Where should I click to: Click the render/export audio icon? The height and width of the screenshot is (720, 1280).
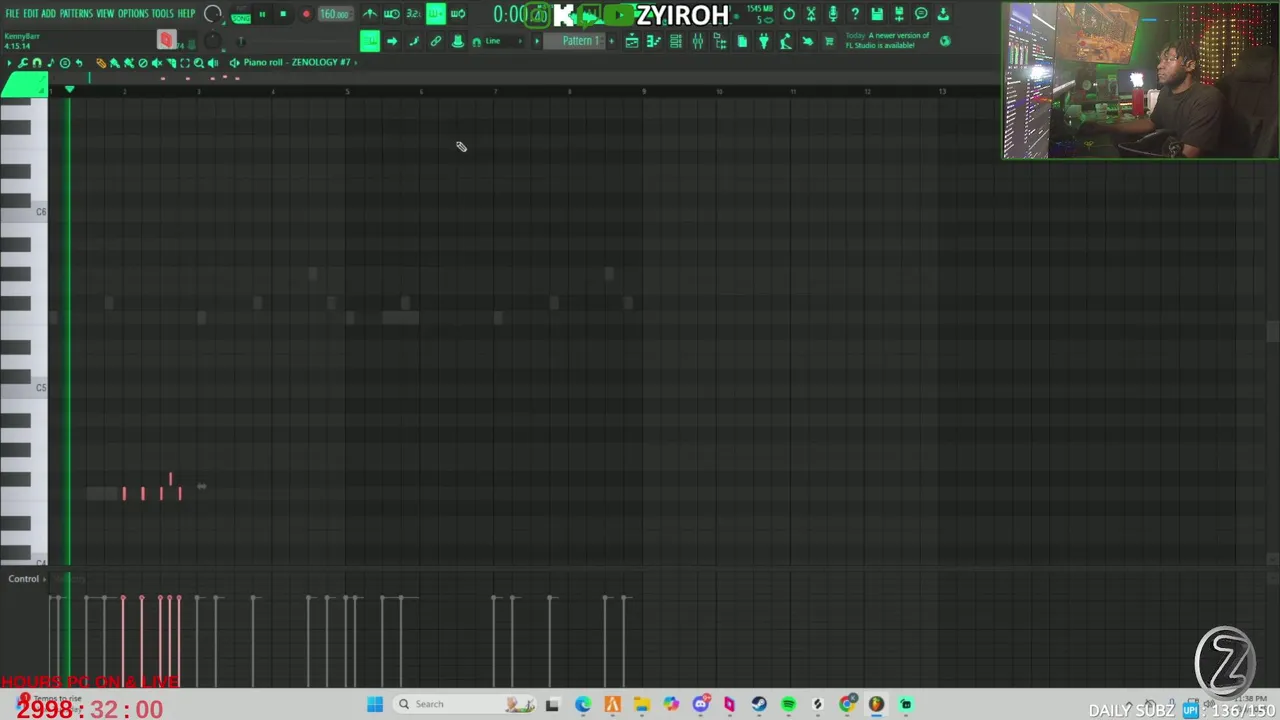[x=899, y=14]
